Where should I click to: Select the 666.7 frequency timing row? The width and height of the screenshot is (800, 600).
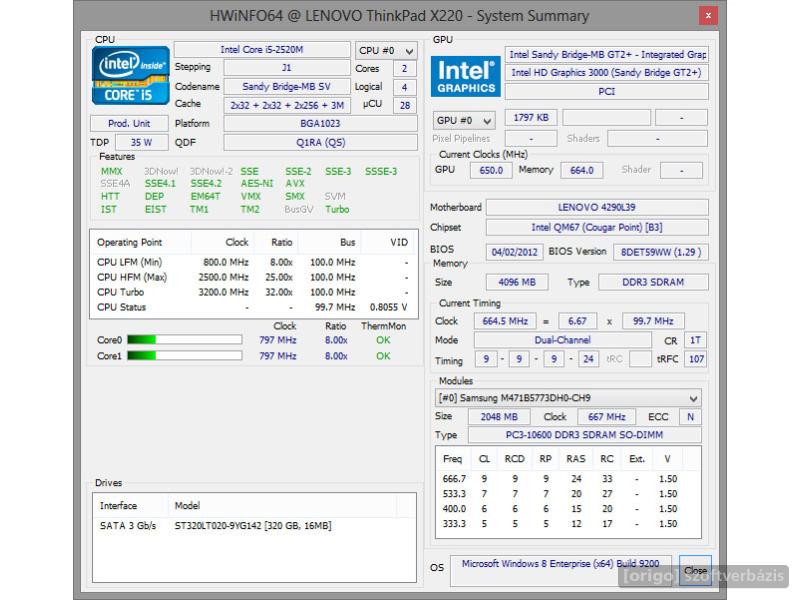pos(567,479)
